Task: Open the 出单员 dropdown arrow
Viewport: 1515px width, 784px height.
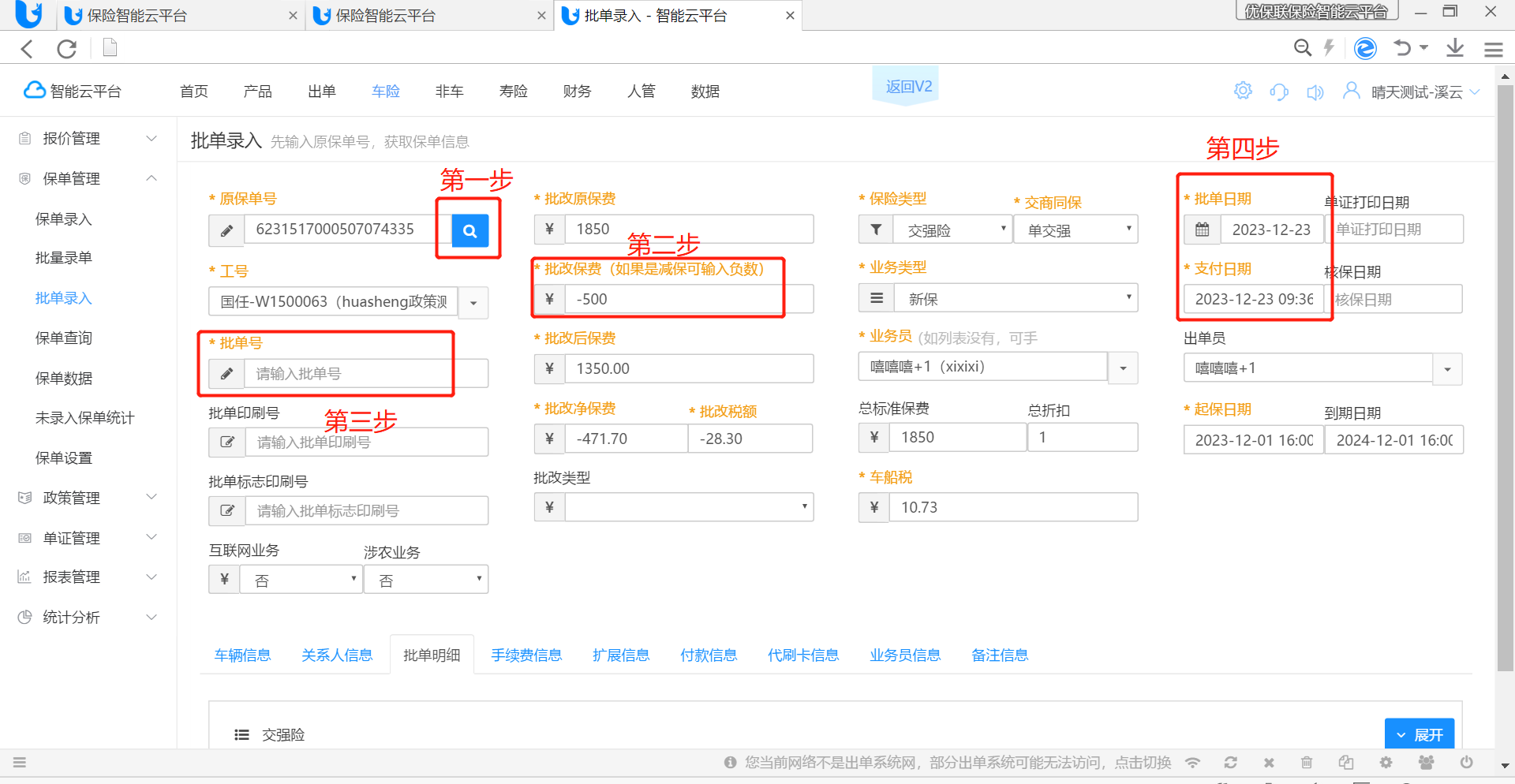Action: (1447, 369)
